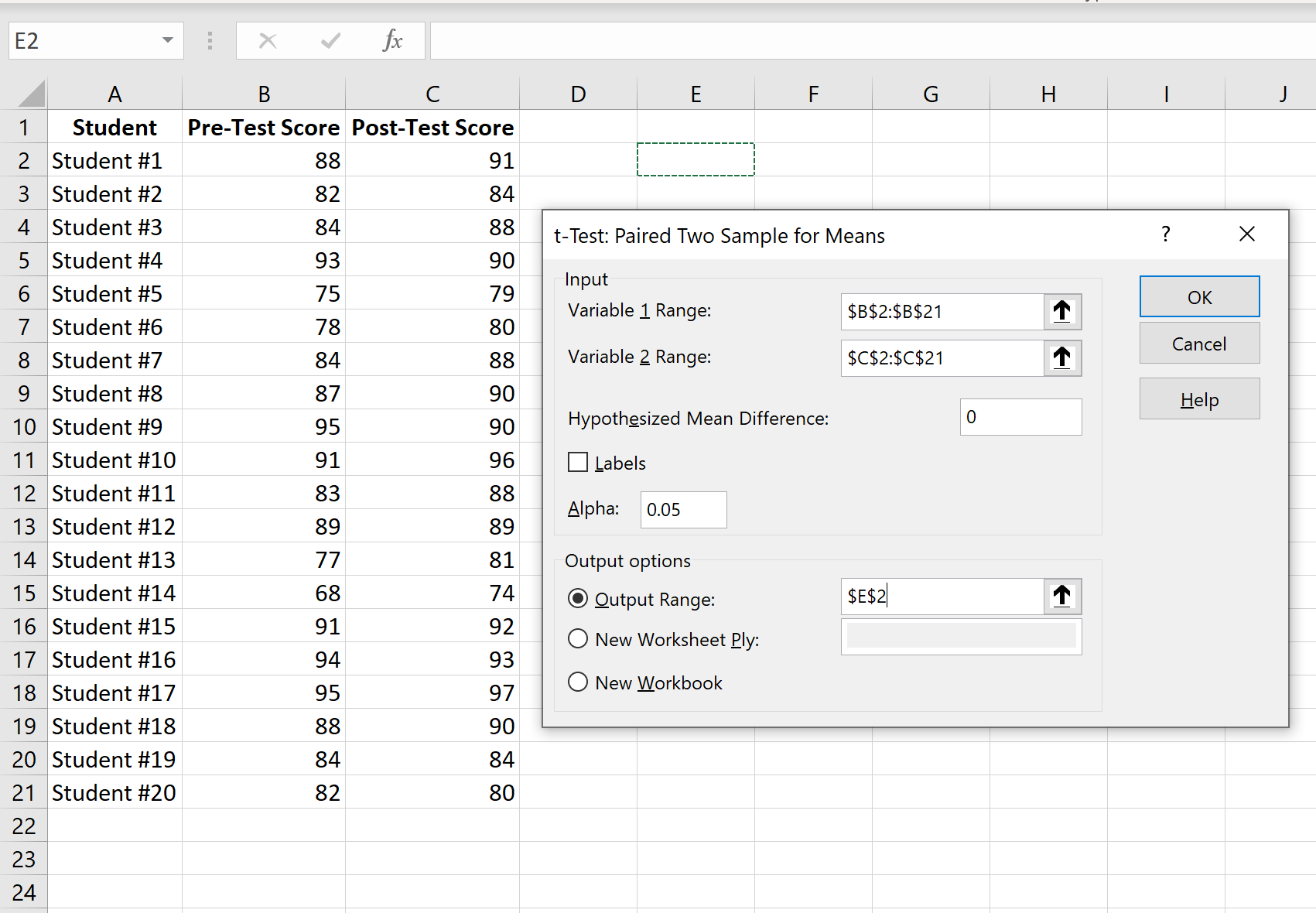The height and width of the screenshot is (913, 1316).
Task: Click the 'Post-Test Score' header cell
Action: 432,127
